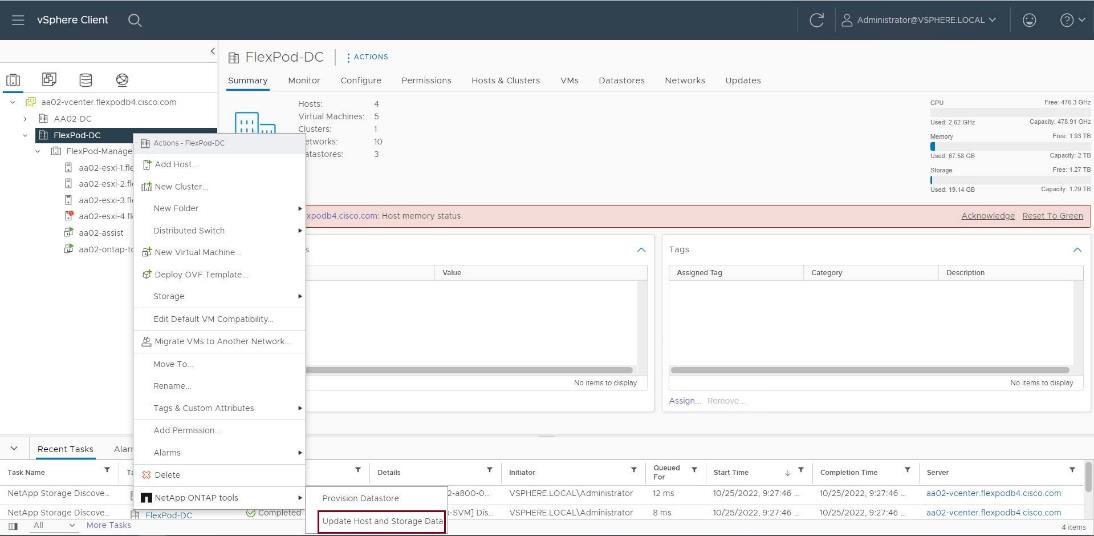The image size is (1094, 536).
Task: Open the Networks tab
Action: tap(685, 80)
